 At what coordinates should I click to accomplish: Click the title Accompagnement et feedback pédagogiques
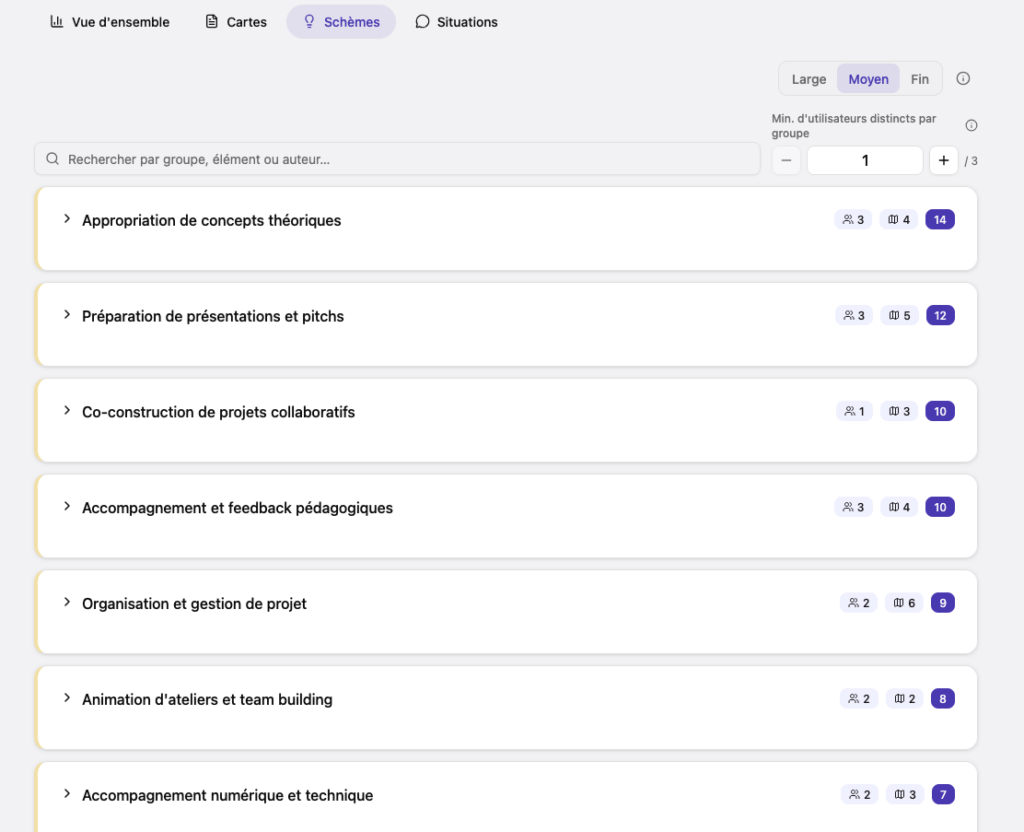(x=238, y=508)
